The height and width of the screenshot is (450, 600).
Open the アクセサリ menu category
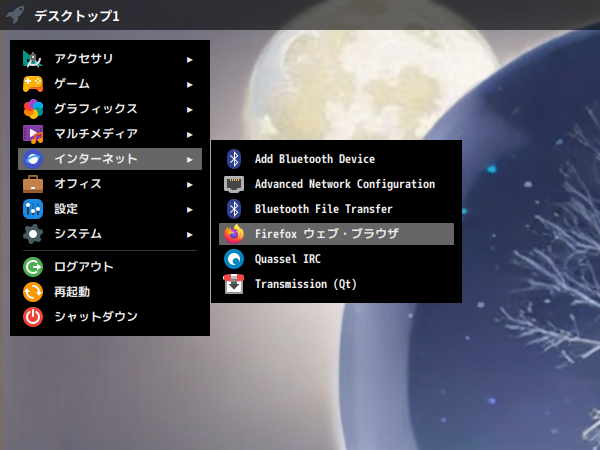point(110,59)
